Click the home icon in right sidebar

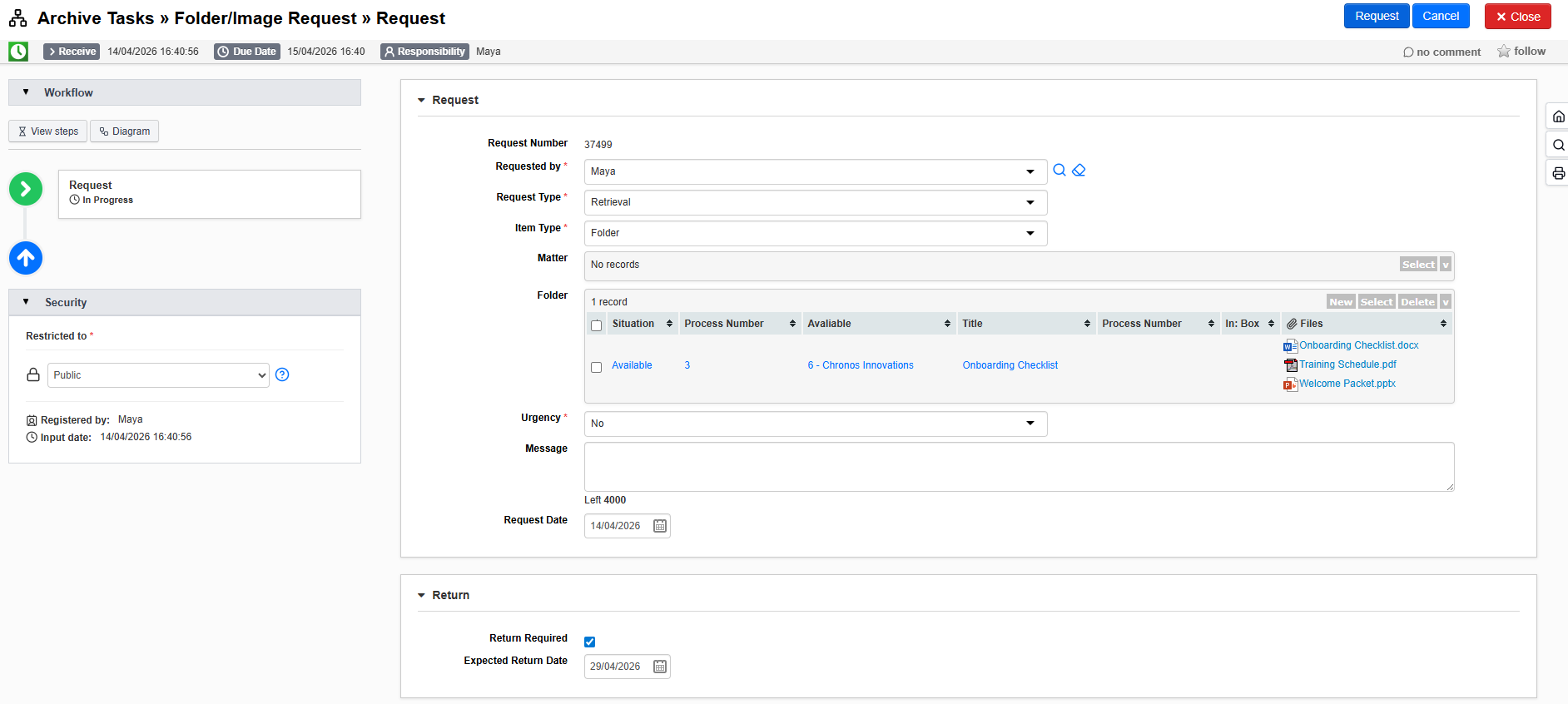pos(1558,117)
